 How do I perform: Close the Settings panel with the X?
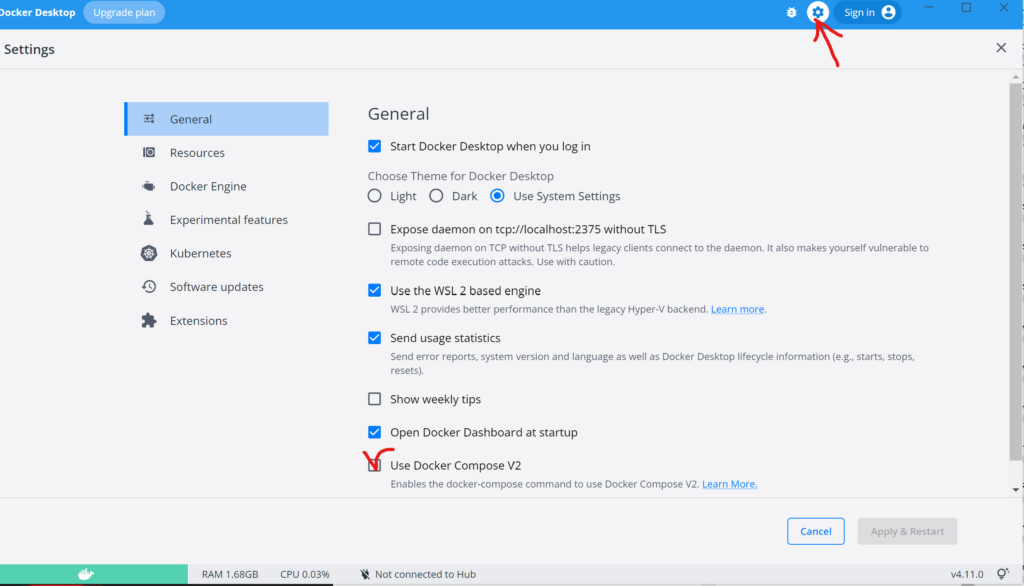coord(1001,48)
